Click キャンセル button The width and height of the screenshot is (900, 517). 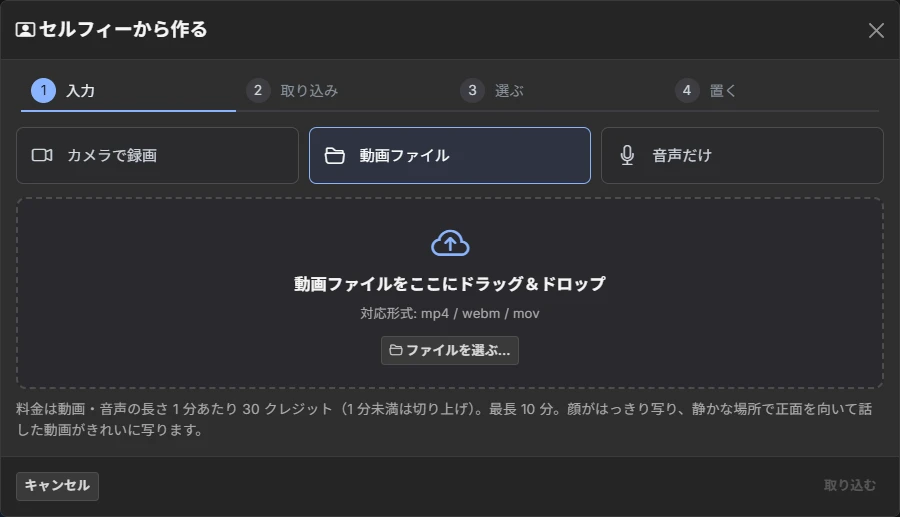[57, 486]
